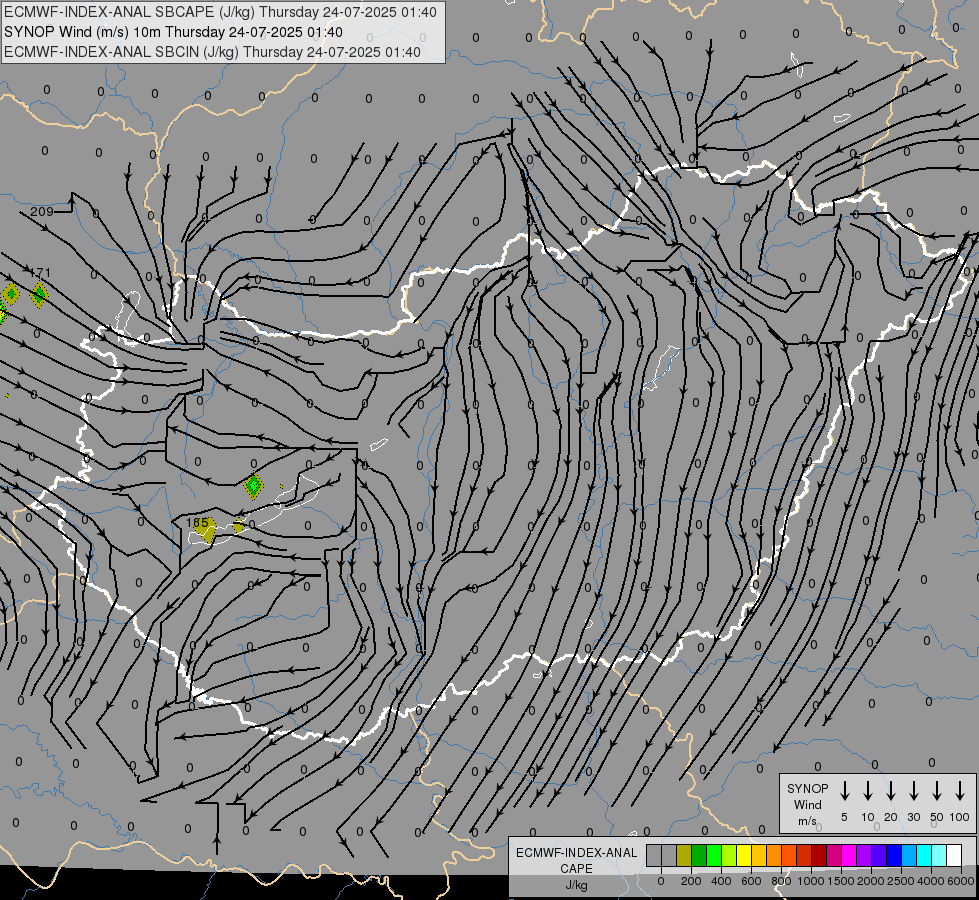Click the J/kg unit label in legend
The height and width of the screenshot is (900, 979).
[x=576, y=885]
